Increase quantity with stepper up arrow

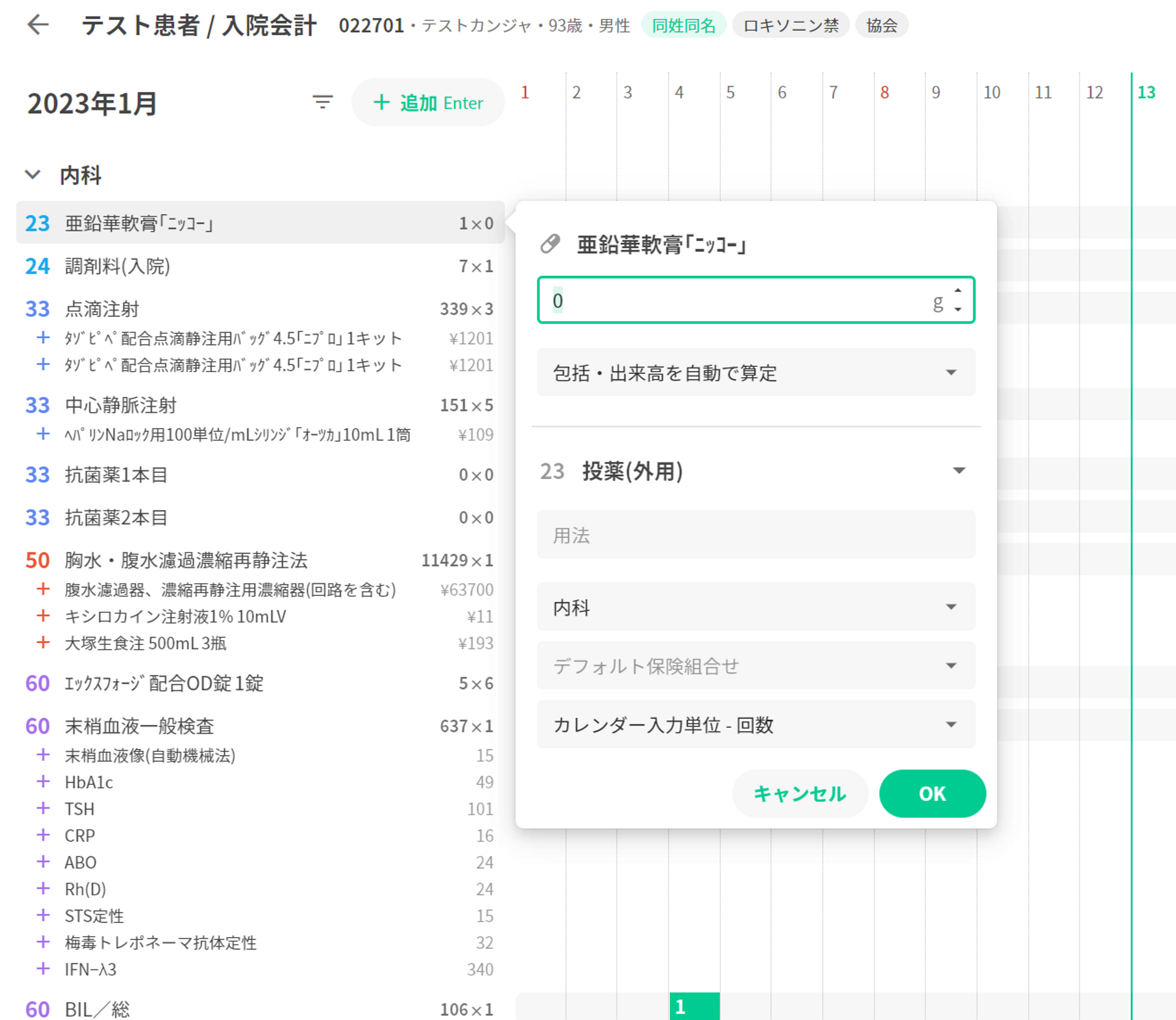(958, 290)
